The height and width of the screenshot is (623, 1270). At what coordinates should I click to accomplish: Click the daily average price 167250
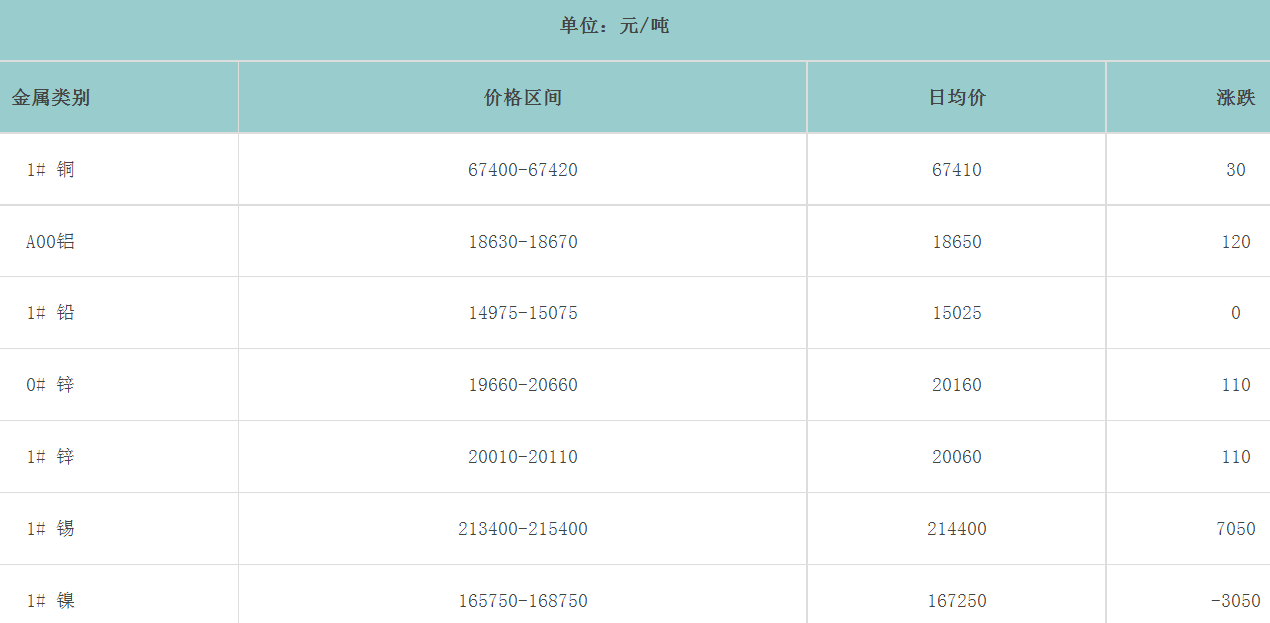point(956,601)
